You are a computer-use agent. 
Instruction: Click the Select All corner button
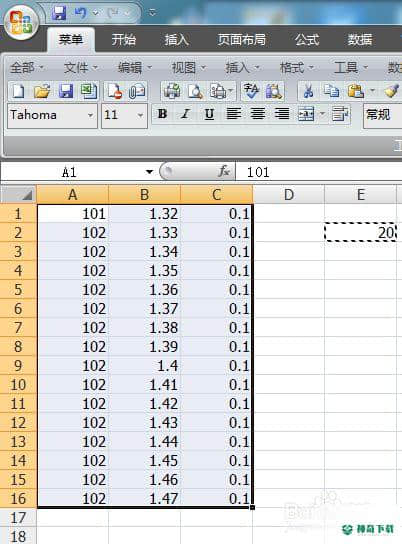pos(19,195)
